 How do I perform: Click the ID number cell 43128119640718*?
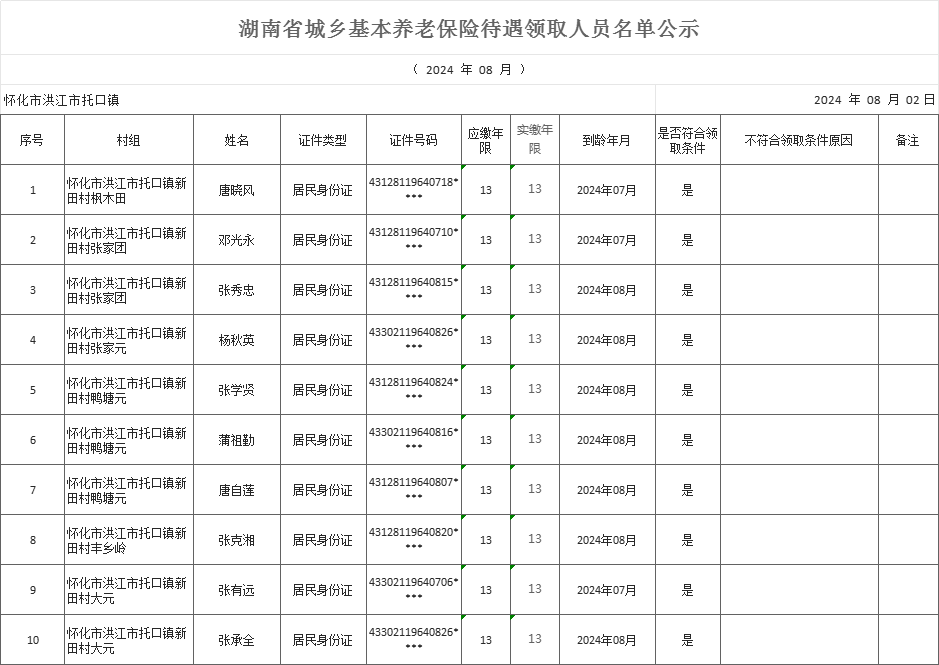pos(413,190)
